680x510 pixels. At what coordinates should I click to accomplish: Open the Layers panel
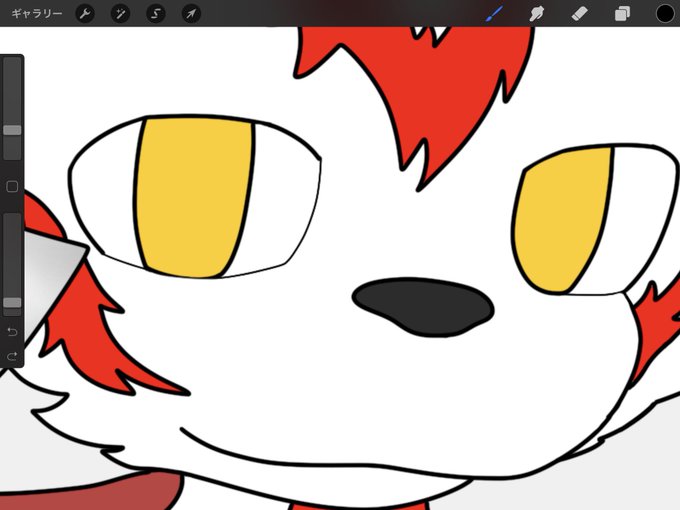622,14
